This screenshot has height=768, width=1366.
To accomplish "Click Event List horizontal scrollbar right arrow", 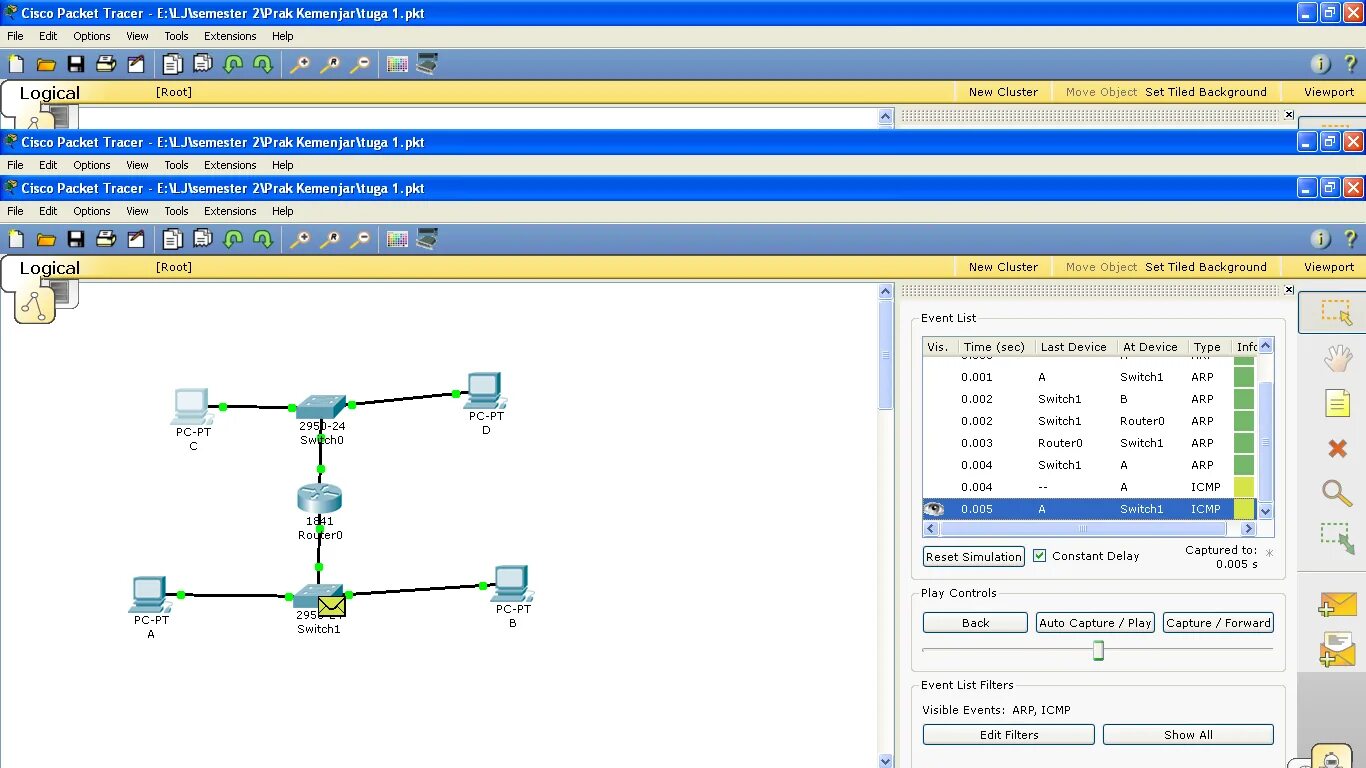I will [1249, 529].
